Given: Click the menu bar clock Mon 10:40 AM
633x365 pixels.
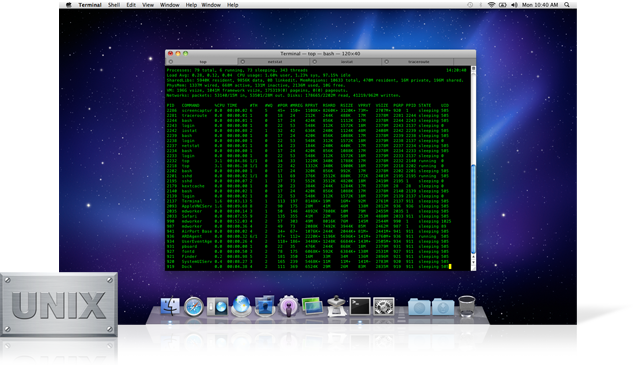Looking at the screenshot, I should (540, 5).
